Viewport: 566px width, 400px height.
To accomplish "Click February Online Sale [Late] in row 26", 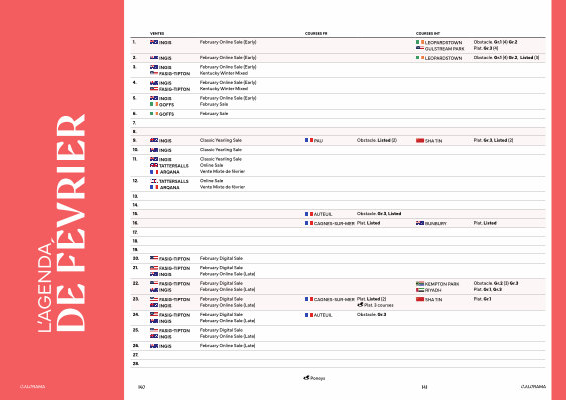I will pyautogui.click(x=227, y=346).
